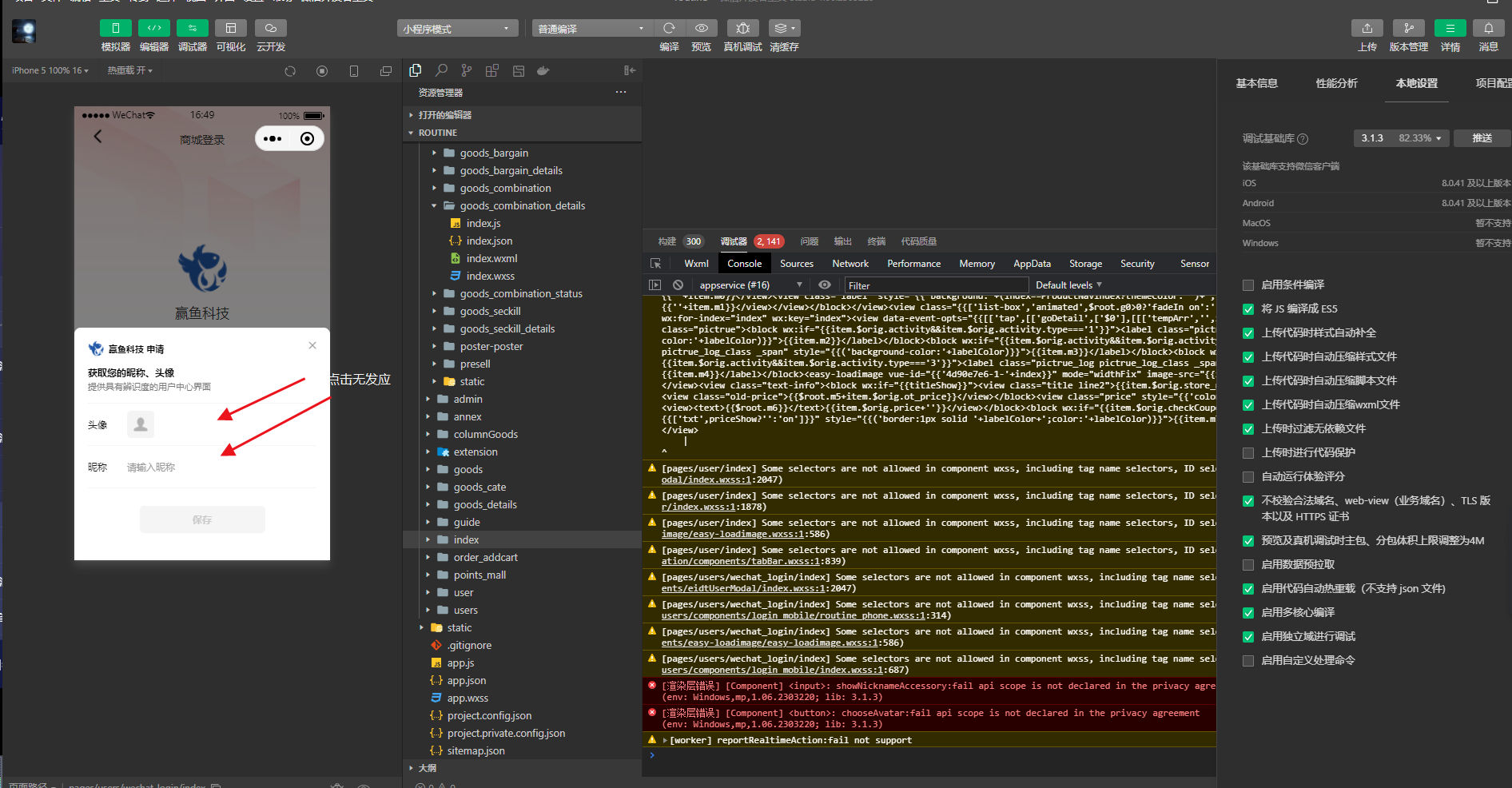The width and height of the screenshot is (1512, 788).
Task: Uncheck 将 JS 编译成 ES5
Action: pos(1248,309)
